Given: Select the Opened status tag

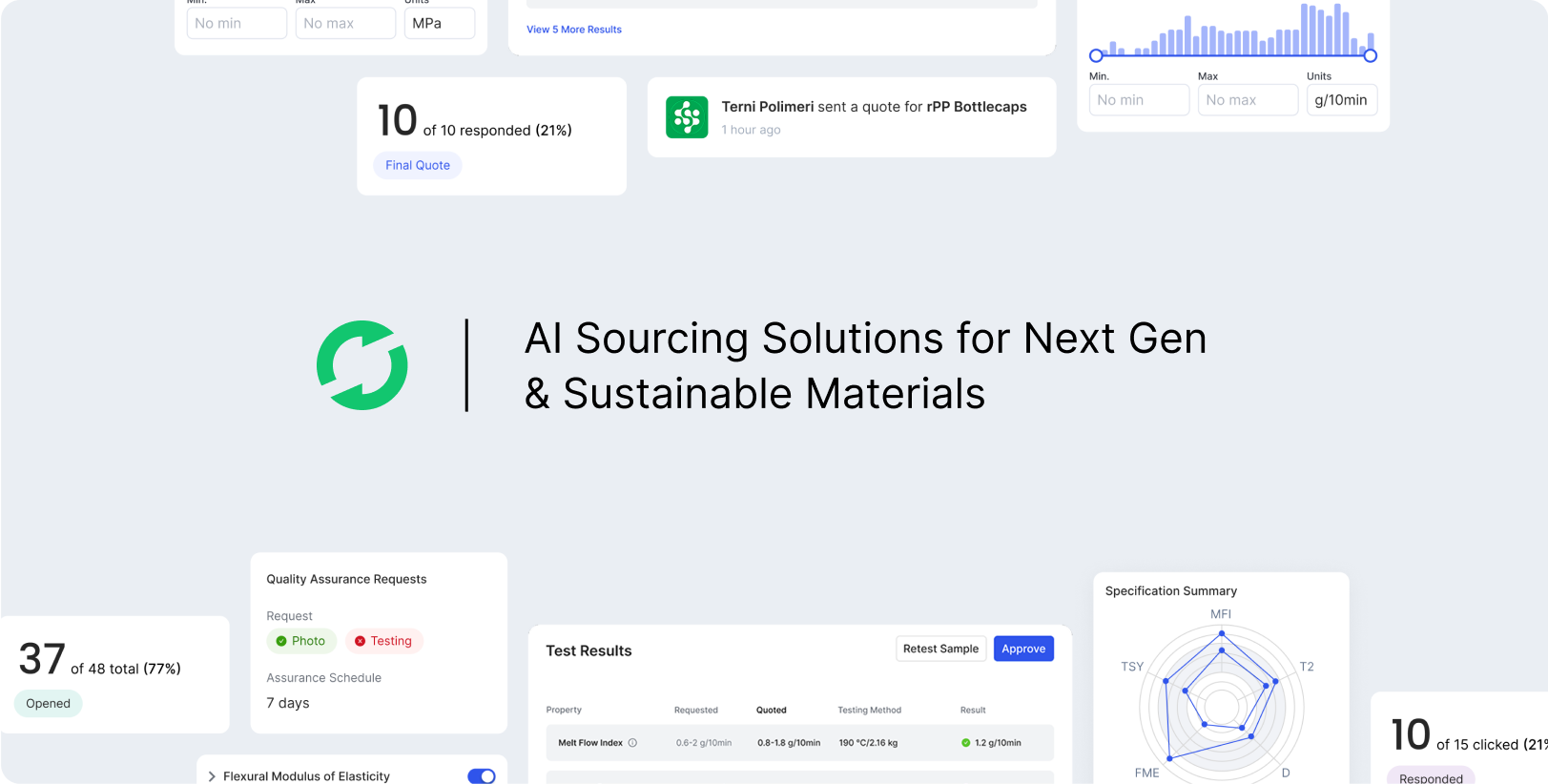Looking at the screenshot, I should coord(48,704).
